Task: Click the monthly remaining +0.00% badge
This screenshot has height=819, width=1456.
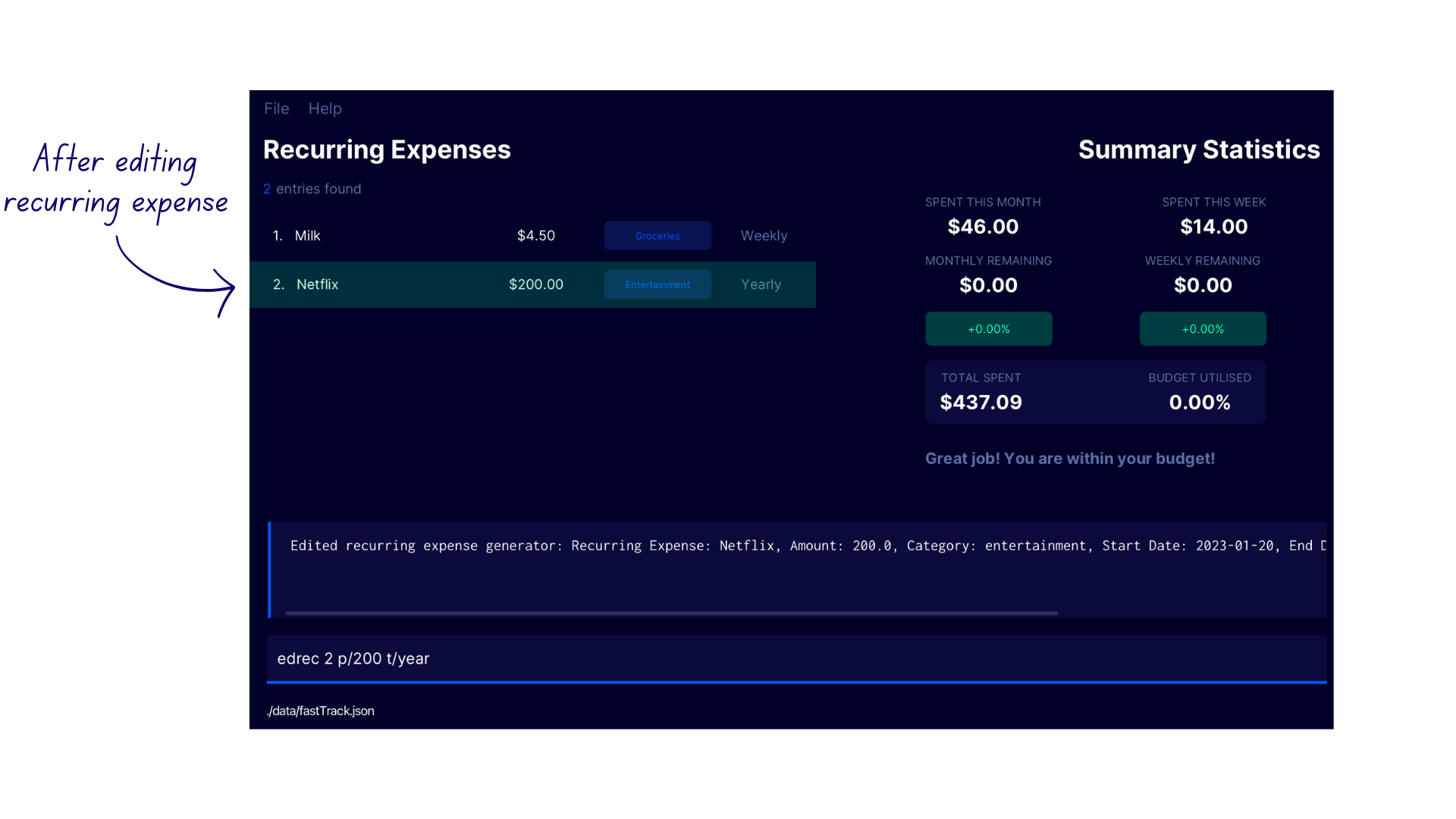Action: pyautogui.click(x=989, y=329)
